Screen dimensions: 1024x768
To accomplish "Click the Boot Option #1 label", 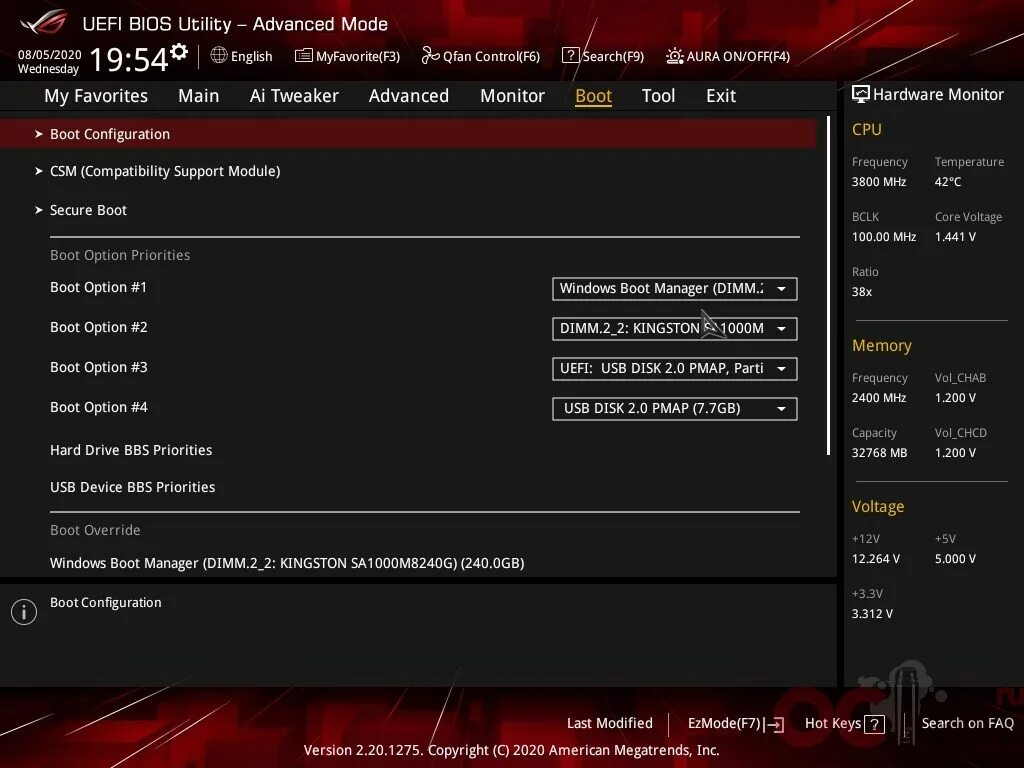I will pyautogui.click(x=99, y=287).
